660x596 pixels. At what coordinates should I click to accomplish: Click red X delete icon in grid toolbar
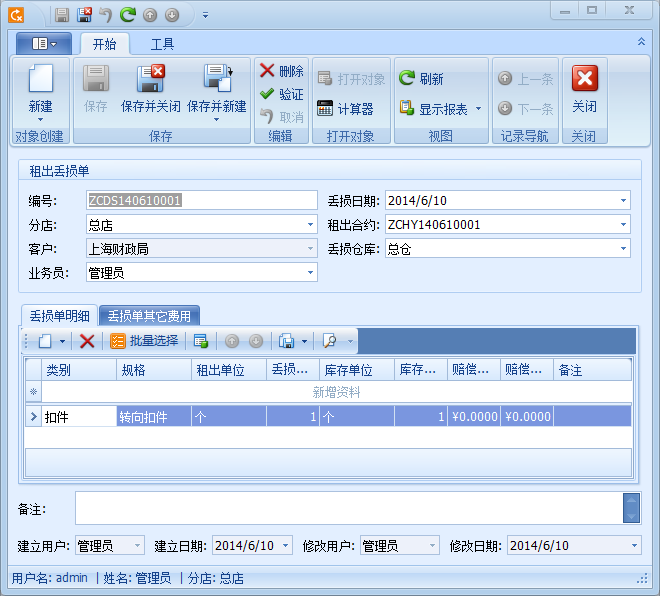(x=87, y=341)
